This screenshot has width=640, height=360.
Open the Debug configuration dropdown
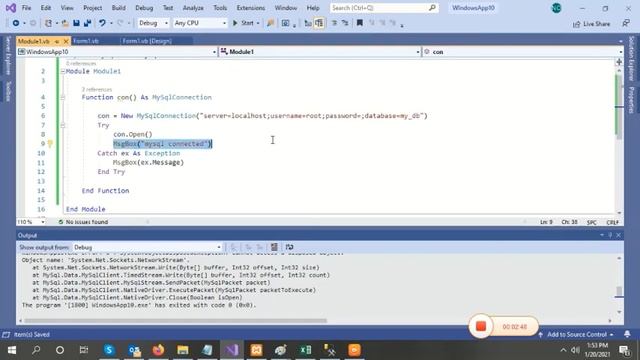pyautogui.click(x=153, y=23)
